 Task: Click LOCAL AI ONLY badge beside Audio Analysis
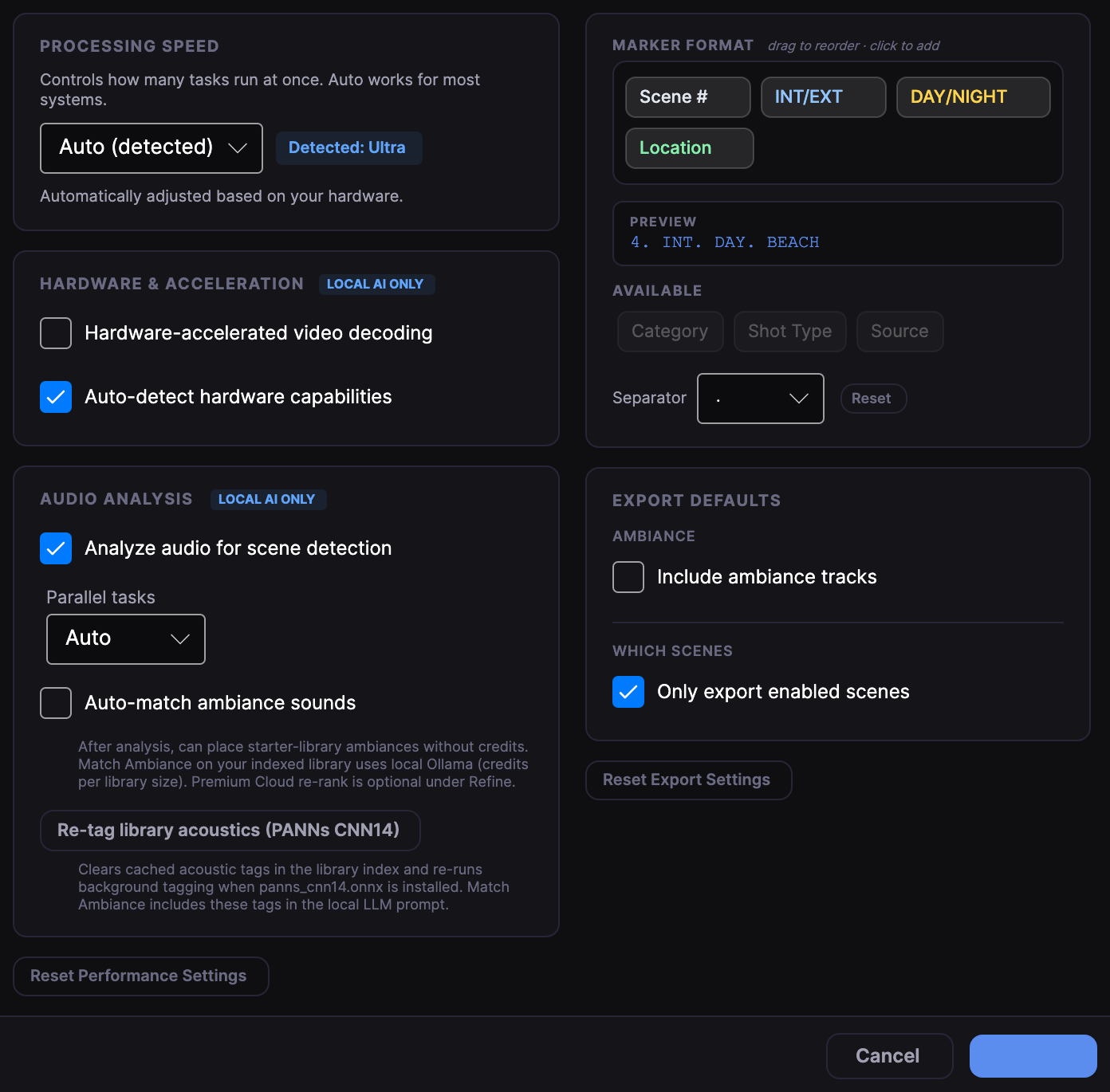pos(268,500)
